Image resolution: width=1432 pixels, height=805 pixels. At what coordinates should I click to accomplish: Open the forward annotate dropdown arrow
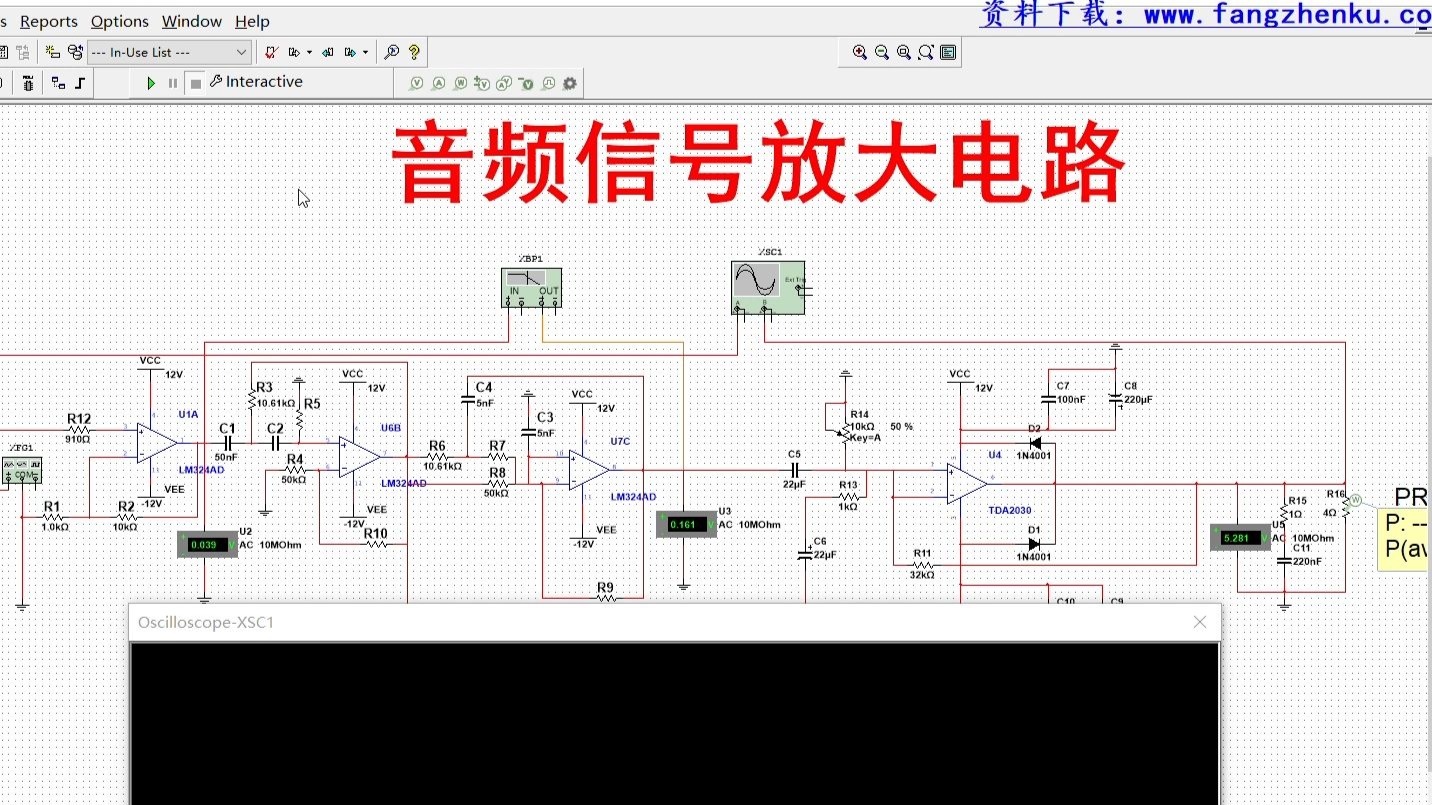click(x=309, y=51)
